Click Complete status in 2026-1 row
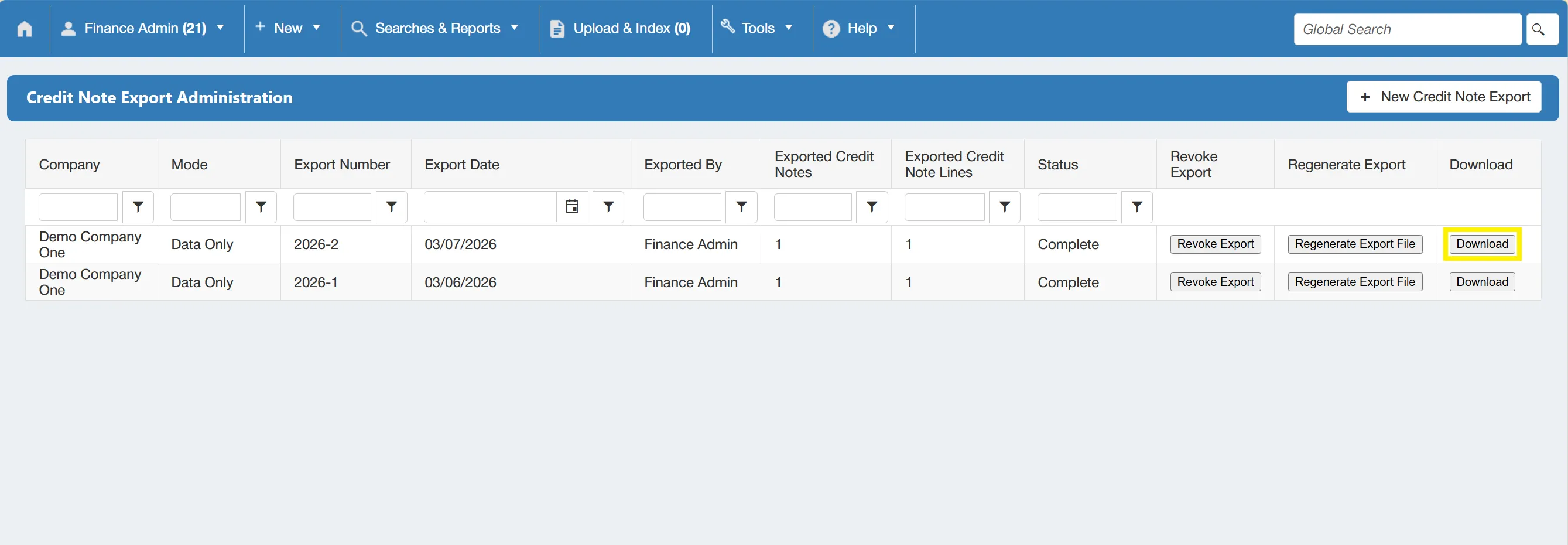Viewport: 1568px width, 545px height. [x=1067, y=282]
